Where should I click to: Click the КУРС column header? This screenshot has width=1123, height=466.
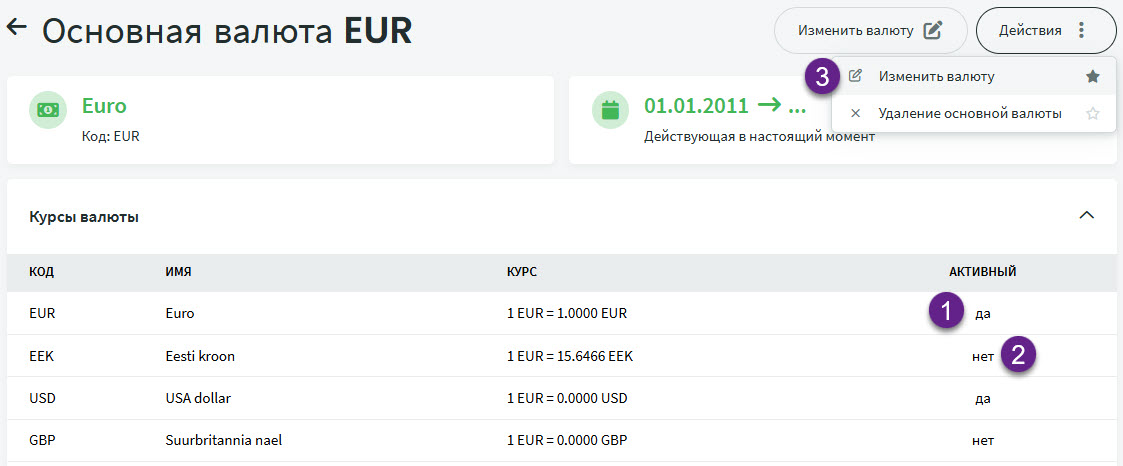[x=522, y=272]
